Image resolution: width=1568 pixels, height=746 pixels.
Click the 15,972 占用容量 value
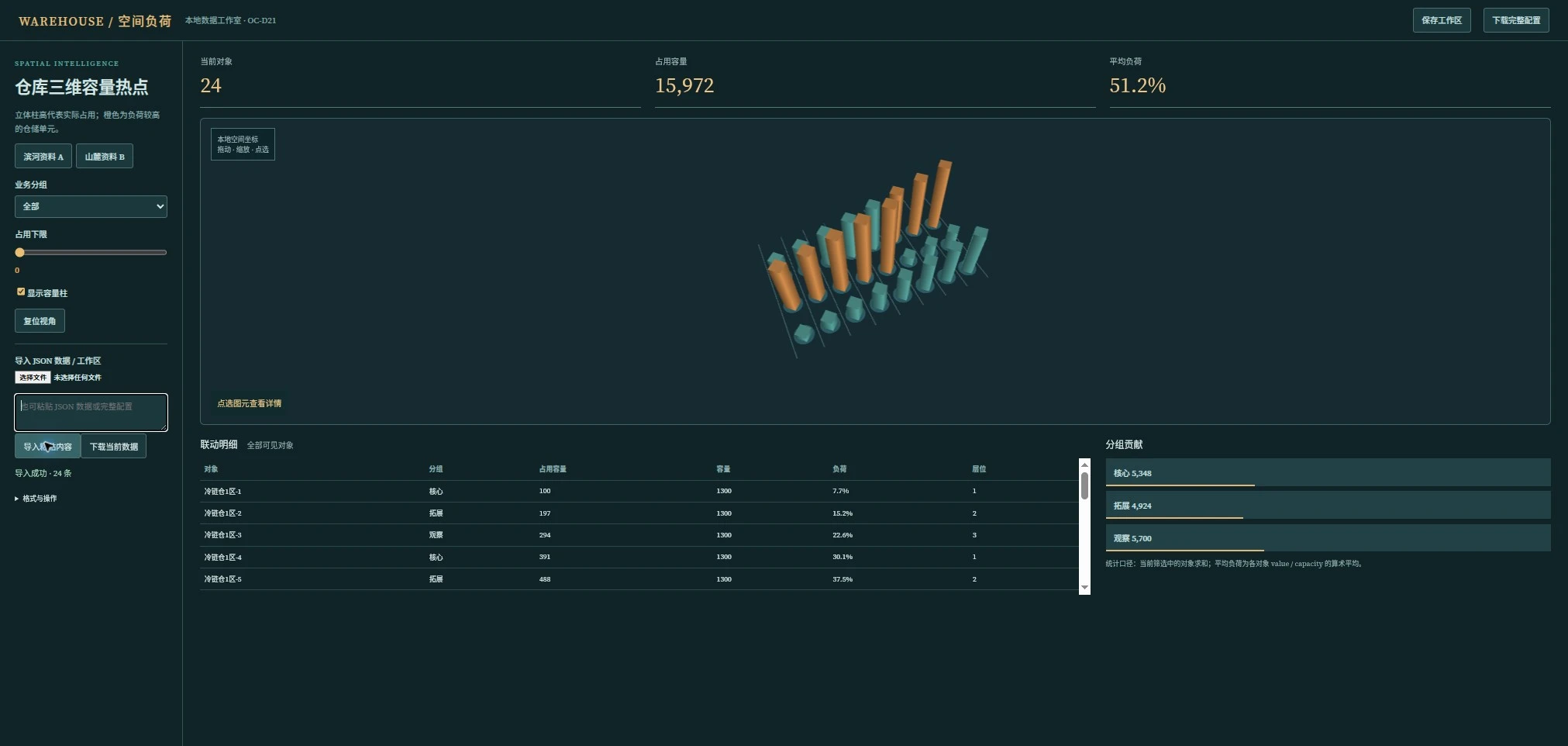[x=684, y=85]
